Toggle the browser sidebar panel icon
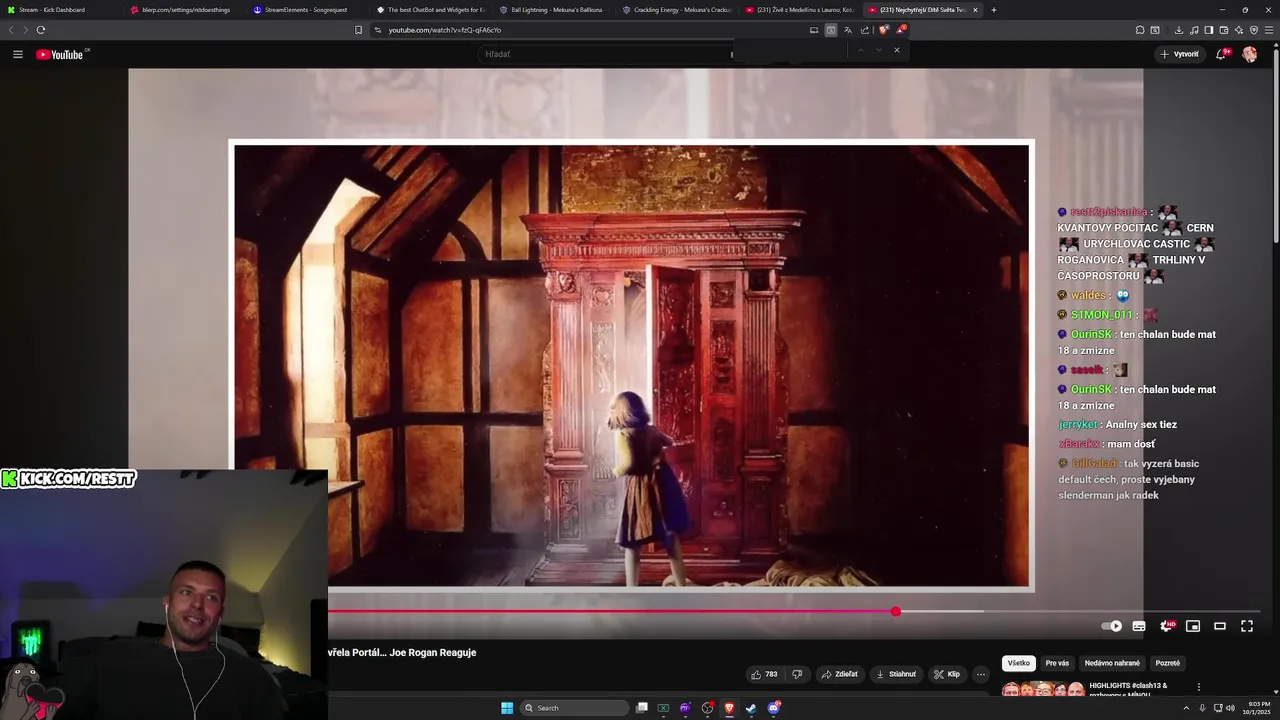The height and width of the screenshot is (720, 1280). (1209, 30)
